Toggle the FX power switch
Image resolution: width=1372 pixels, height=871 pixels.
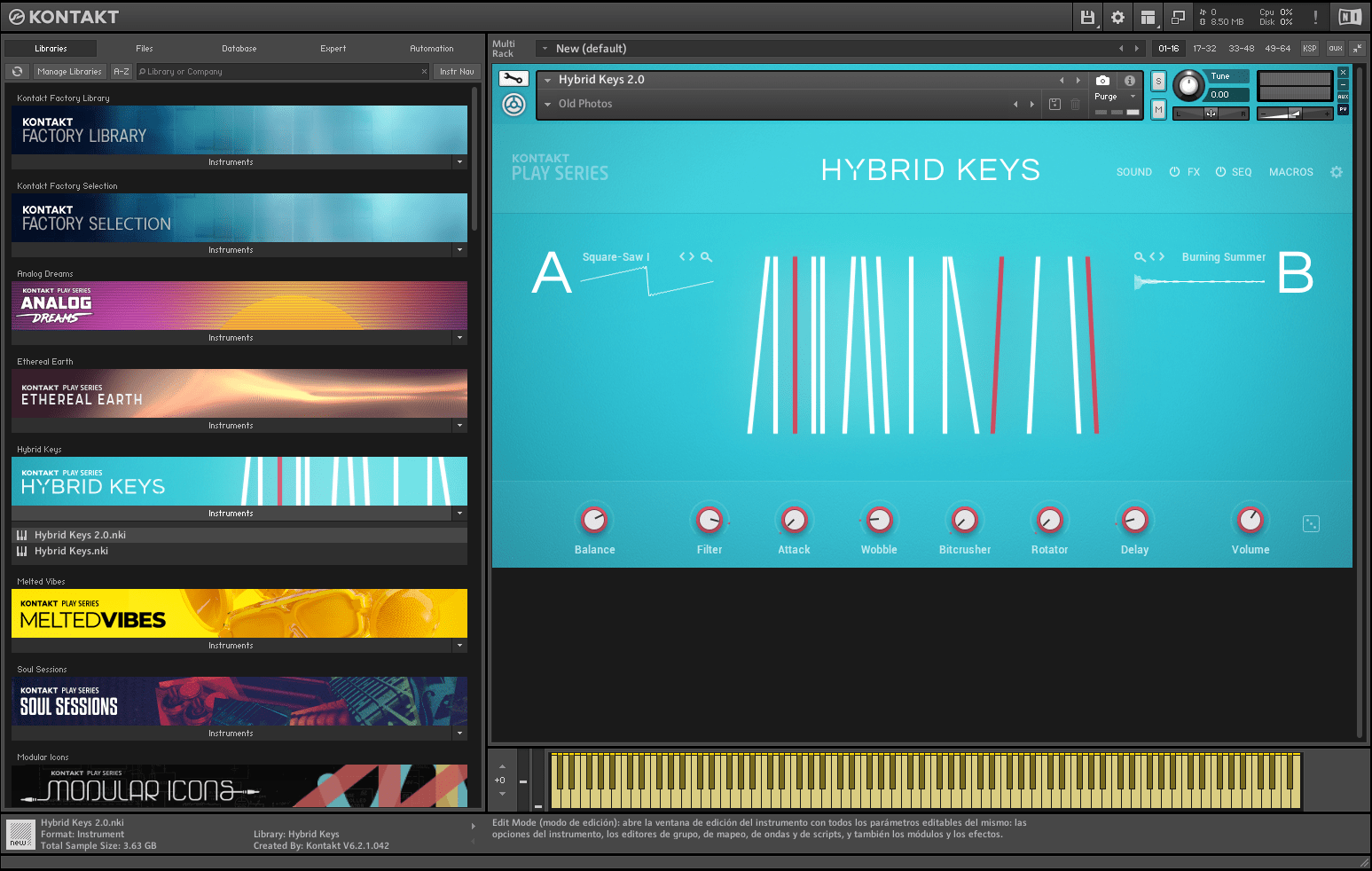tap(1174, 172)
